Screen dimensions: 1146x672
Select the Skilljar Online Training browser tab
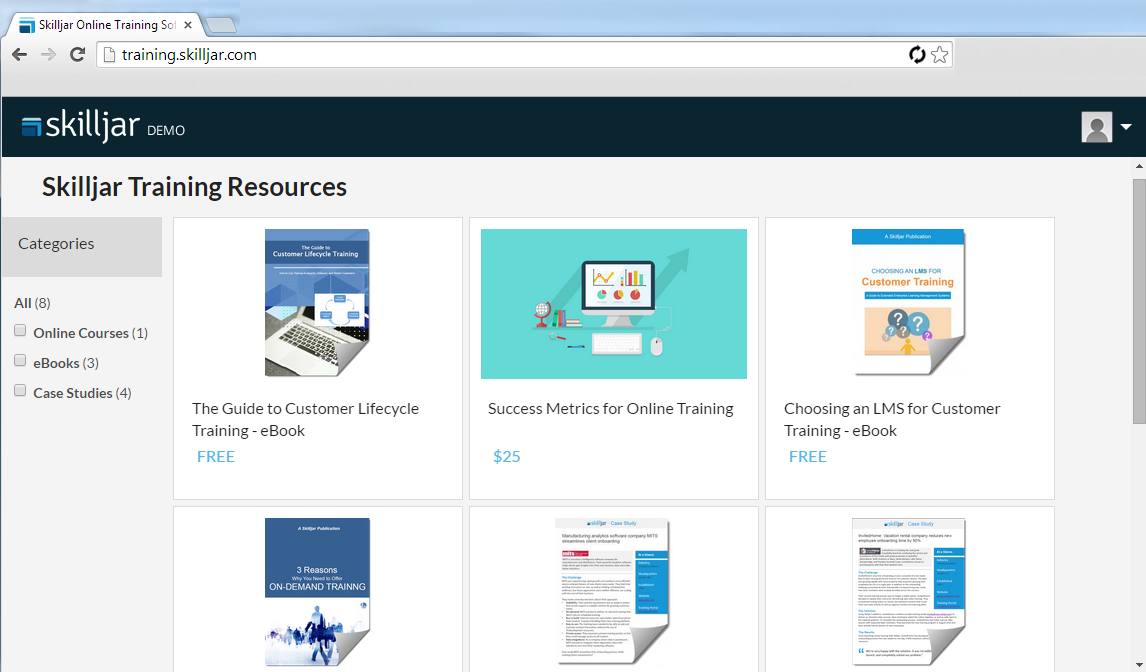pyautogui.click(x=107, y=25)
